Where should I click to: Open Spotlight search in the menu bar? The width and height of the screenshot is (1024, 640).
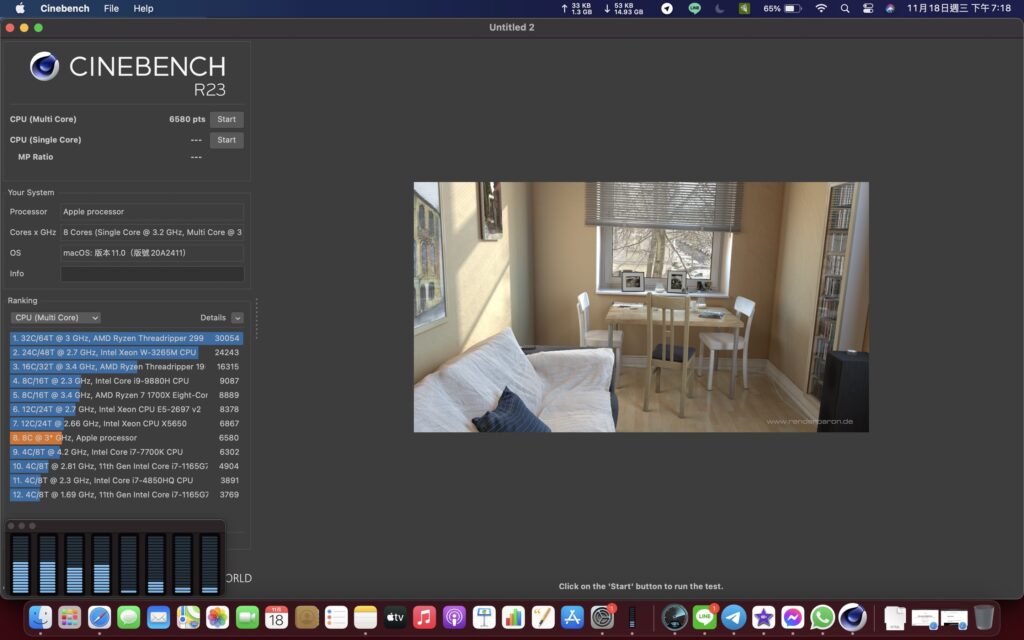pos(845,8)
